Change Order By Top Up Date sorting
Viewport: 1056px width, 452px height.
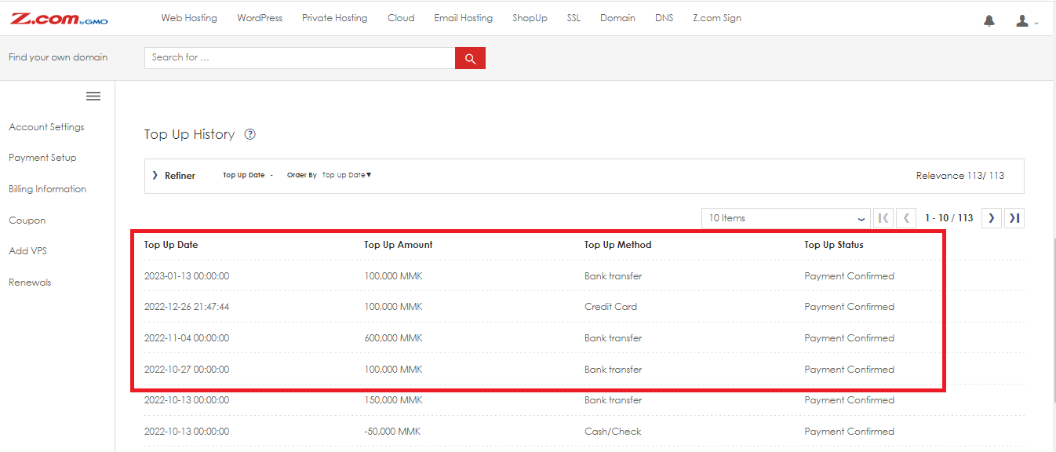click(x=346, y=175)
